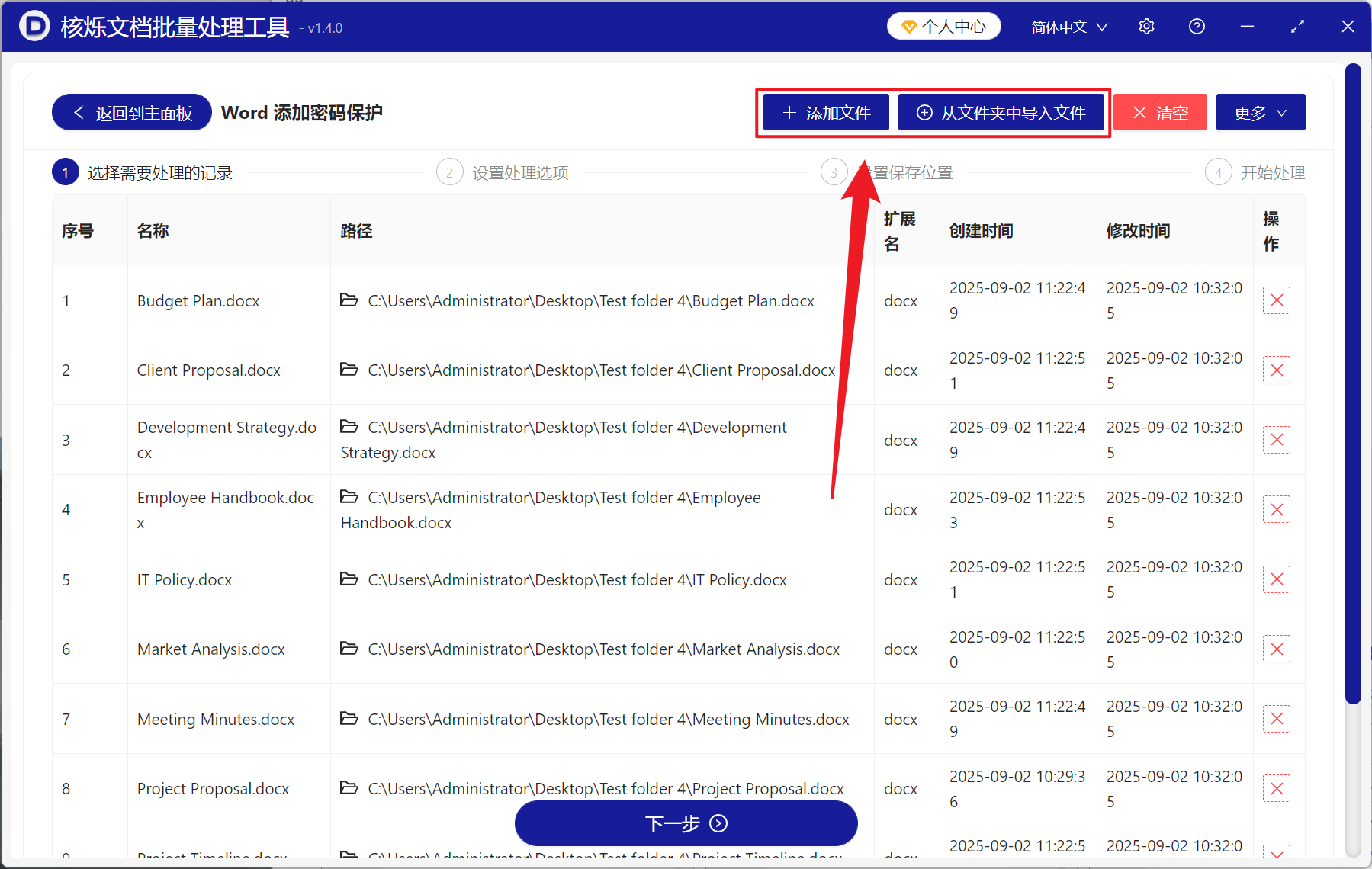The height and width of the screenshot is (869, 1372).
Task: Open 个人中心 in the top bar
Action: tap(943, 25)
